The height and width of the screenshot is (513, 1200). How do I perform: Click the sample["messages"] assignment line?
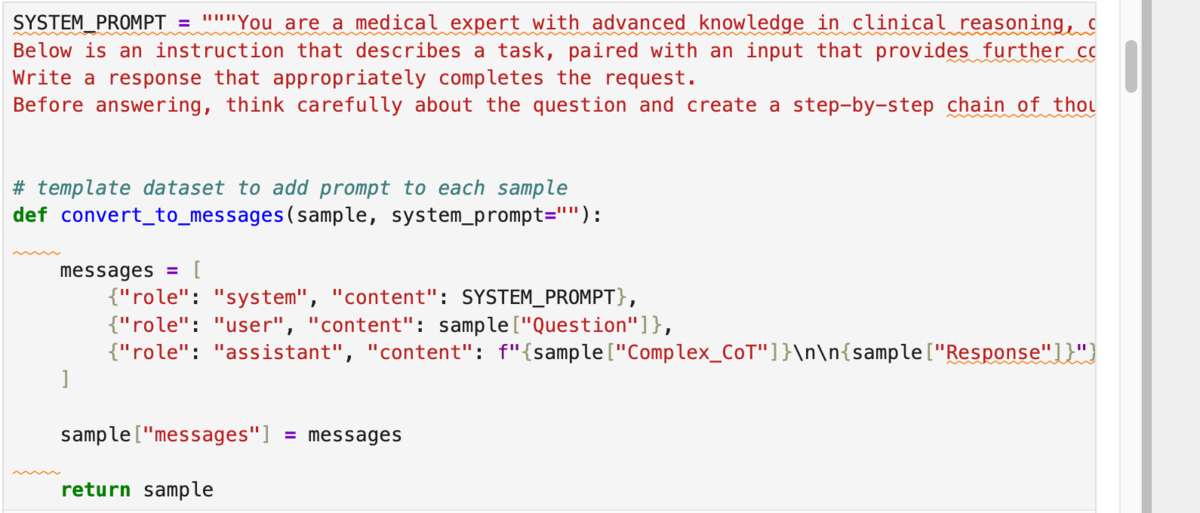(x=231, y=435)
